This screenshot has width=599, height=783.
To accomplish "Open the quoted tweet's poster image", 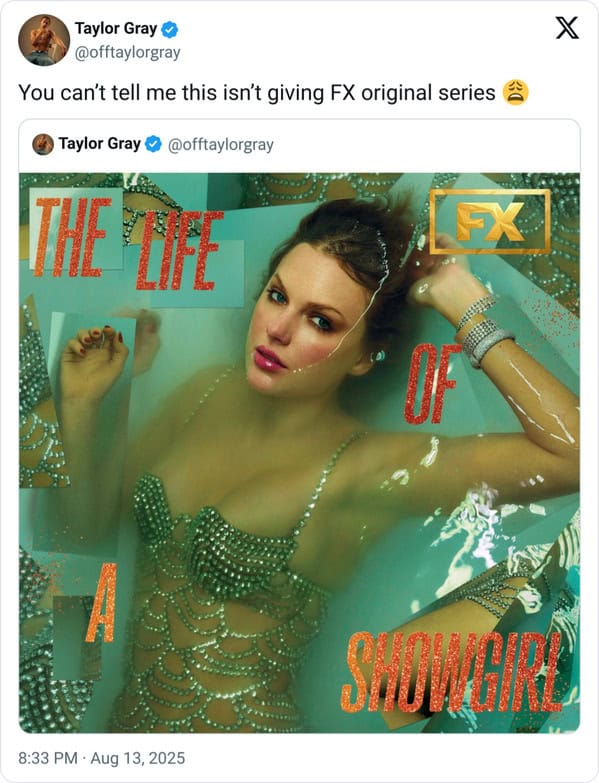I will [300, 452].
